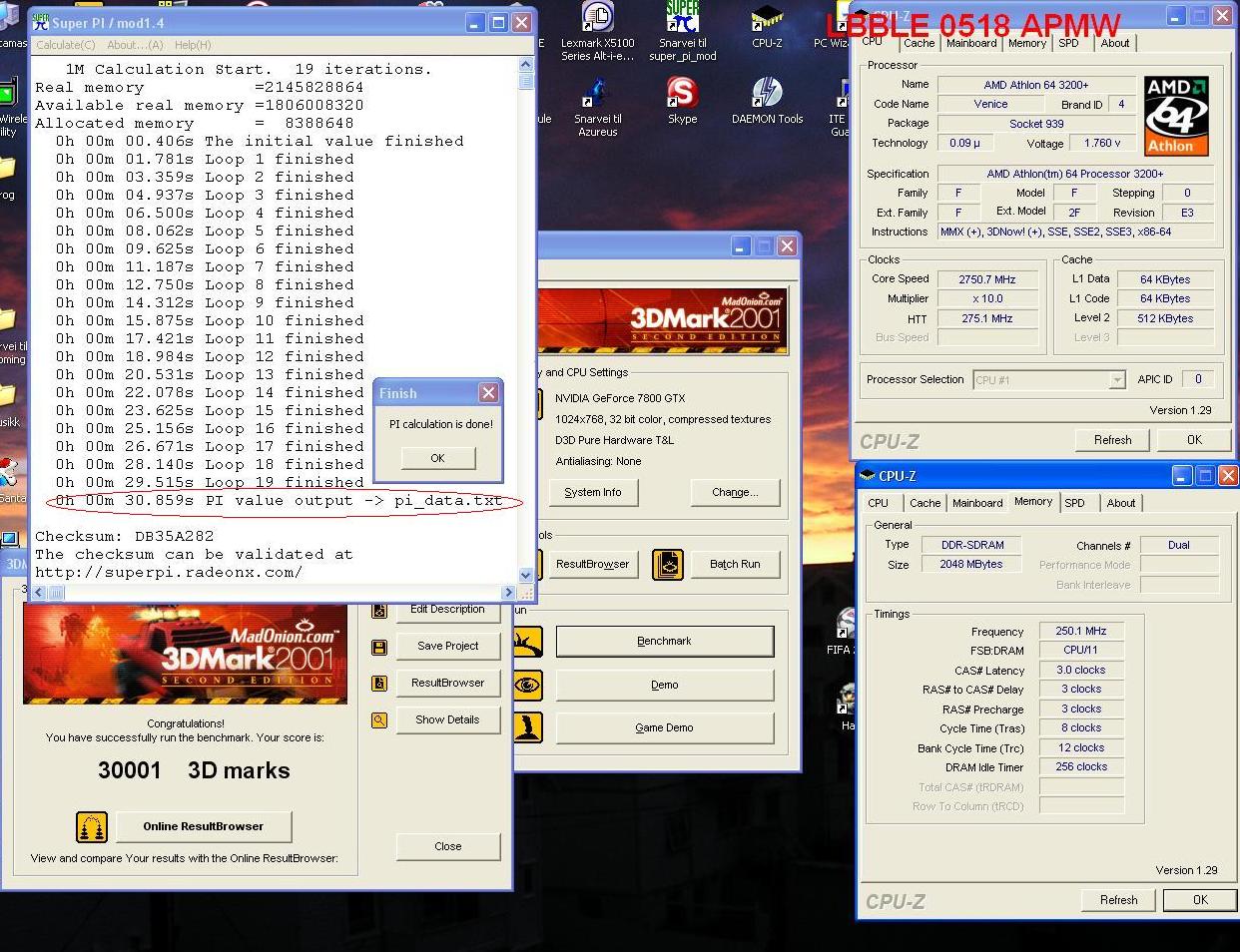This screenshot has height=952, width=1240.
Task: Click the checksum text DB35A282
Action: pyautogui.click(x=174, y=536)
